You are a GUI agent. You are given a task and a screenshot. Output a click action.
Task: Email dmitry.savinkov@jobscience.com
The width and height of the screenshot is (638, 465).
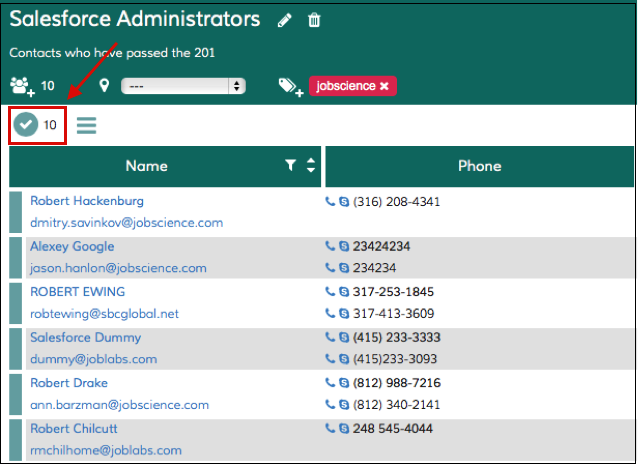pyautogui.click(x=127, y=223)
